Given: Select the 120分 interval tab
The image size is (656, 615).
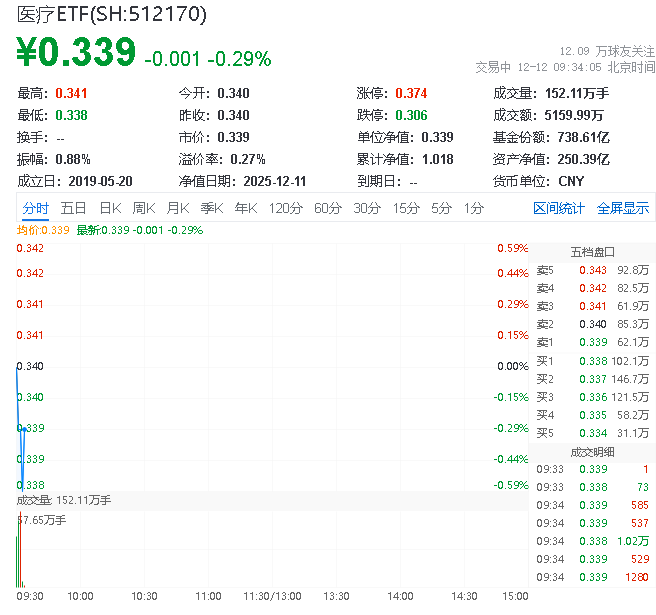Looking at the screenshot, I should (285, 208).
